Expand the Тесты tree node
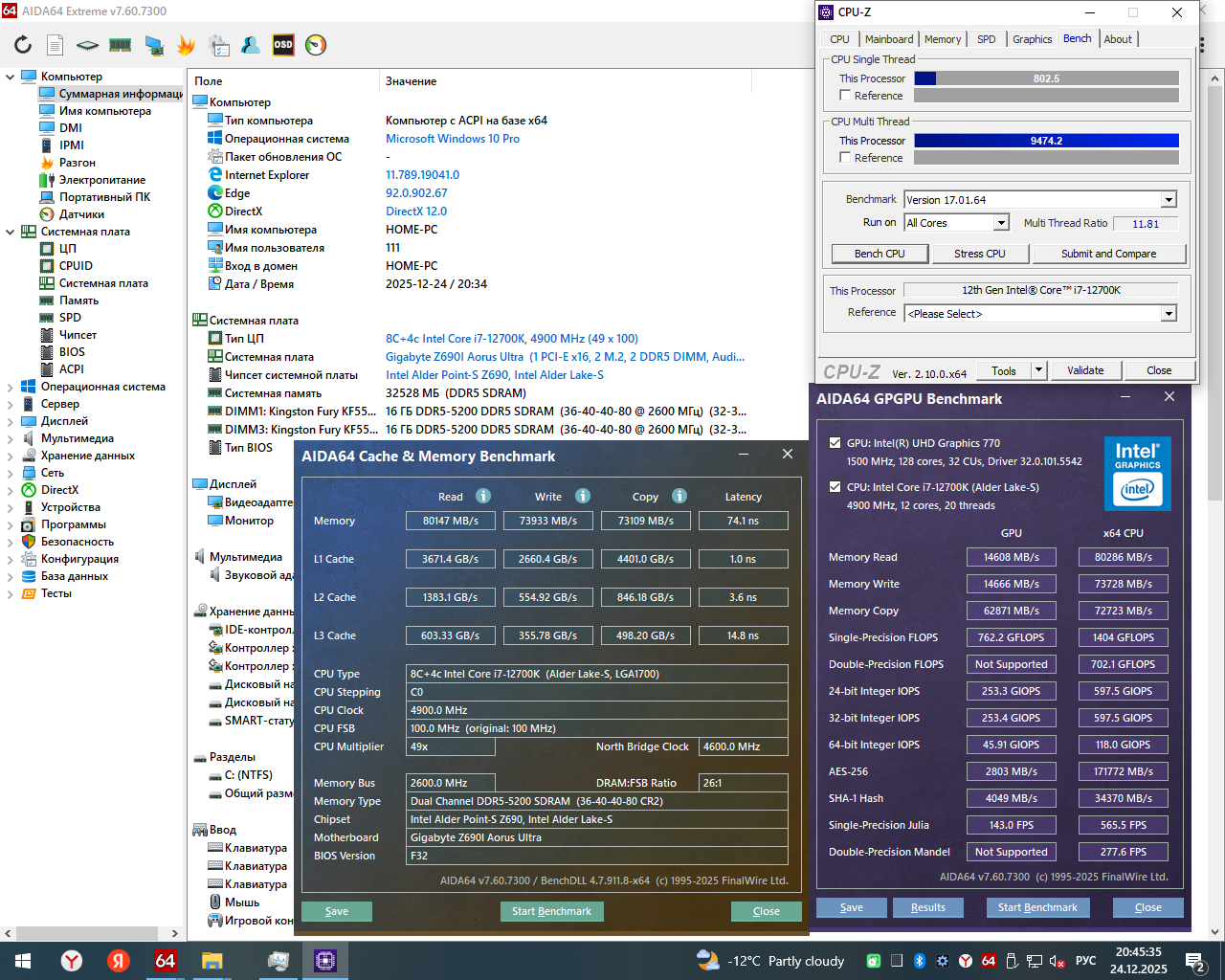This screenshot has width=1225, height=980. [x=11, y=593]
